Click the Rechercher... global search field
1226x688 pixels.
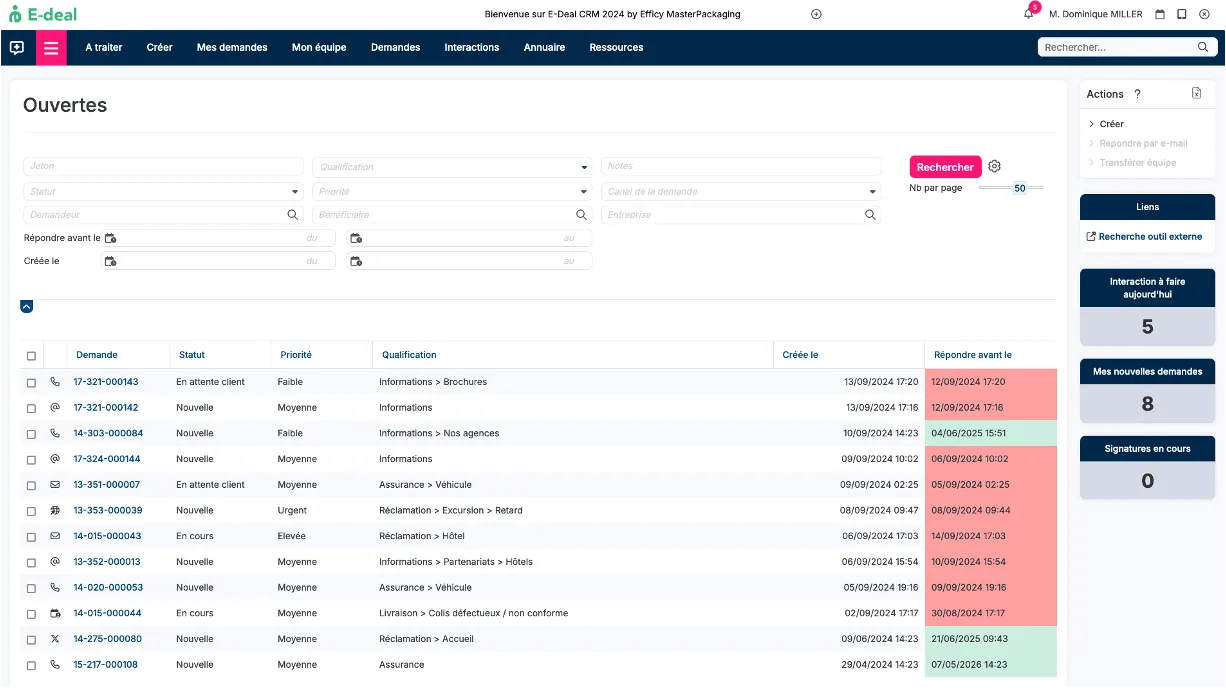point(1118,47)
